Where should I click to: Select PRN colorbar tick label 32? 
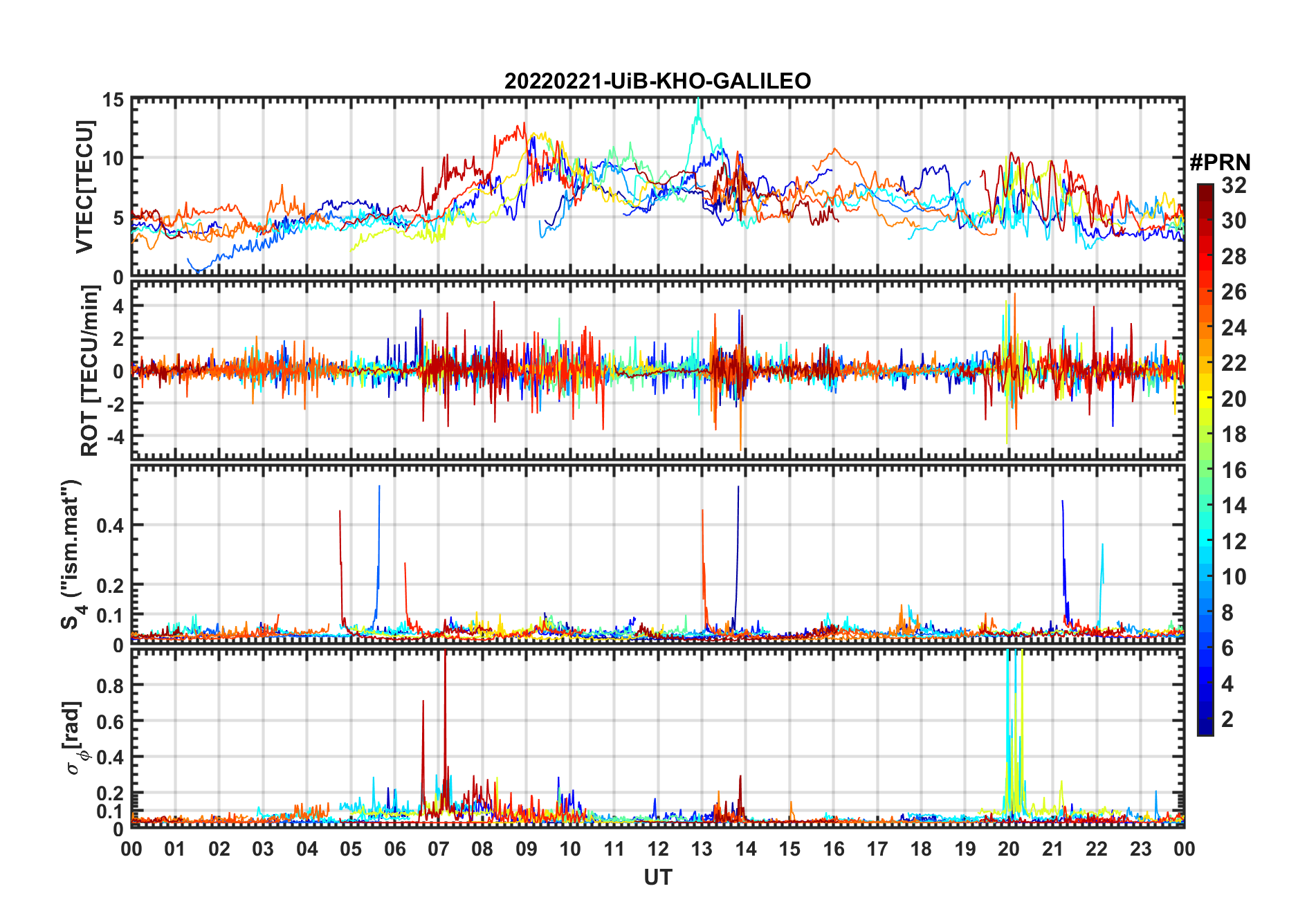tap(1234, 185)
